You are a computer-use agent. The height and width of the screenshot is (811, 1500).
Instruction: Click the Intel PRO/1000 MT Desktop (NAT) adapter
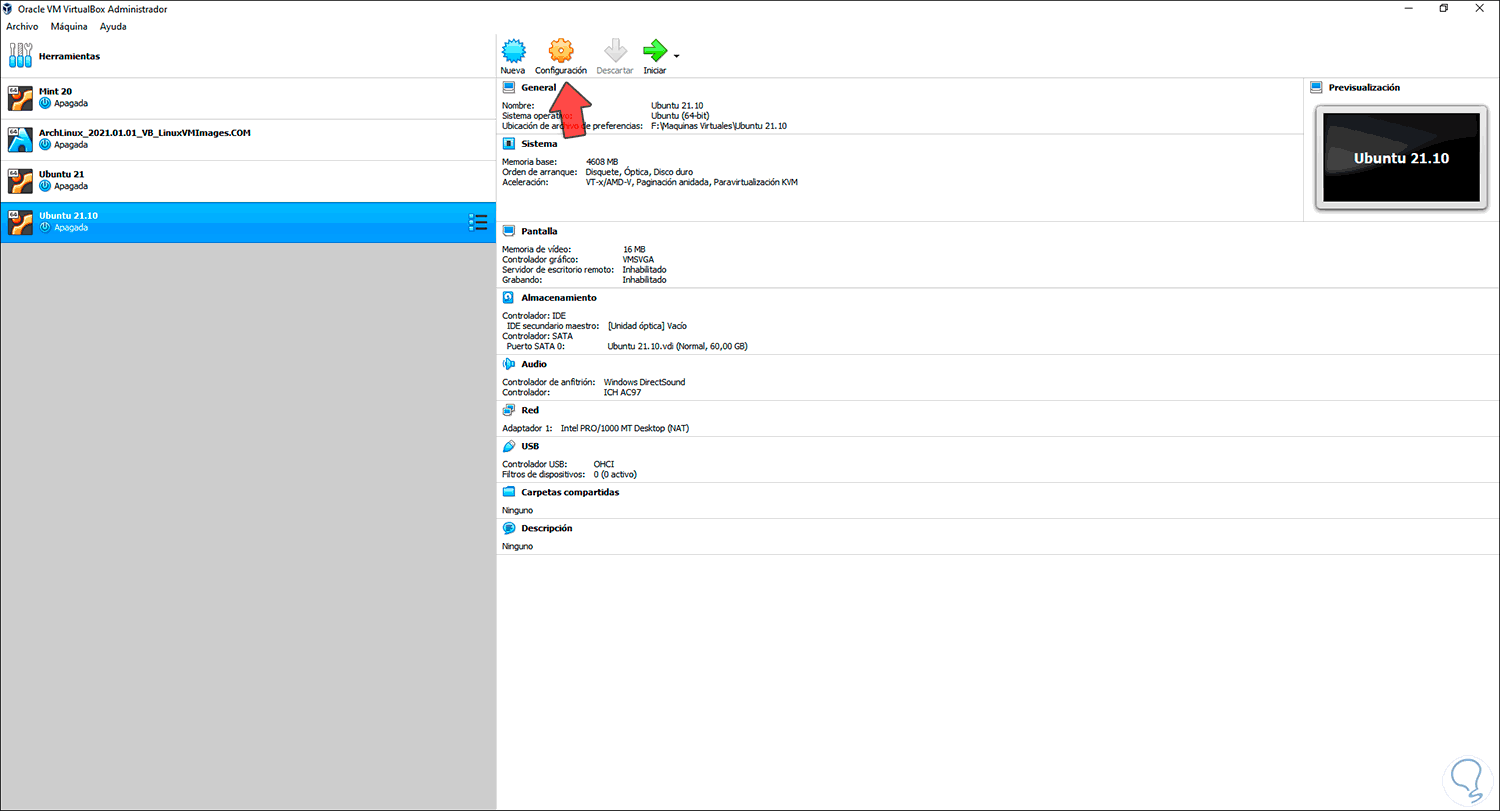625,428
